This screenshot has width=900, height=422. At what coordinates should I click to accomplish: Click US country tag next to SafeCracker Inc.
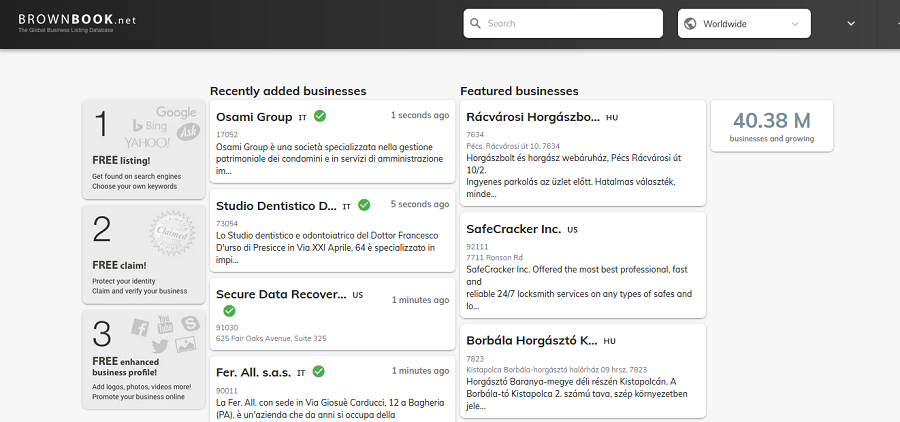(x=572, y=230)
